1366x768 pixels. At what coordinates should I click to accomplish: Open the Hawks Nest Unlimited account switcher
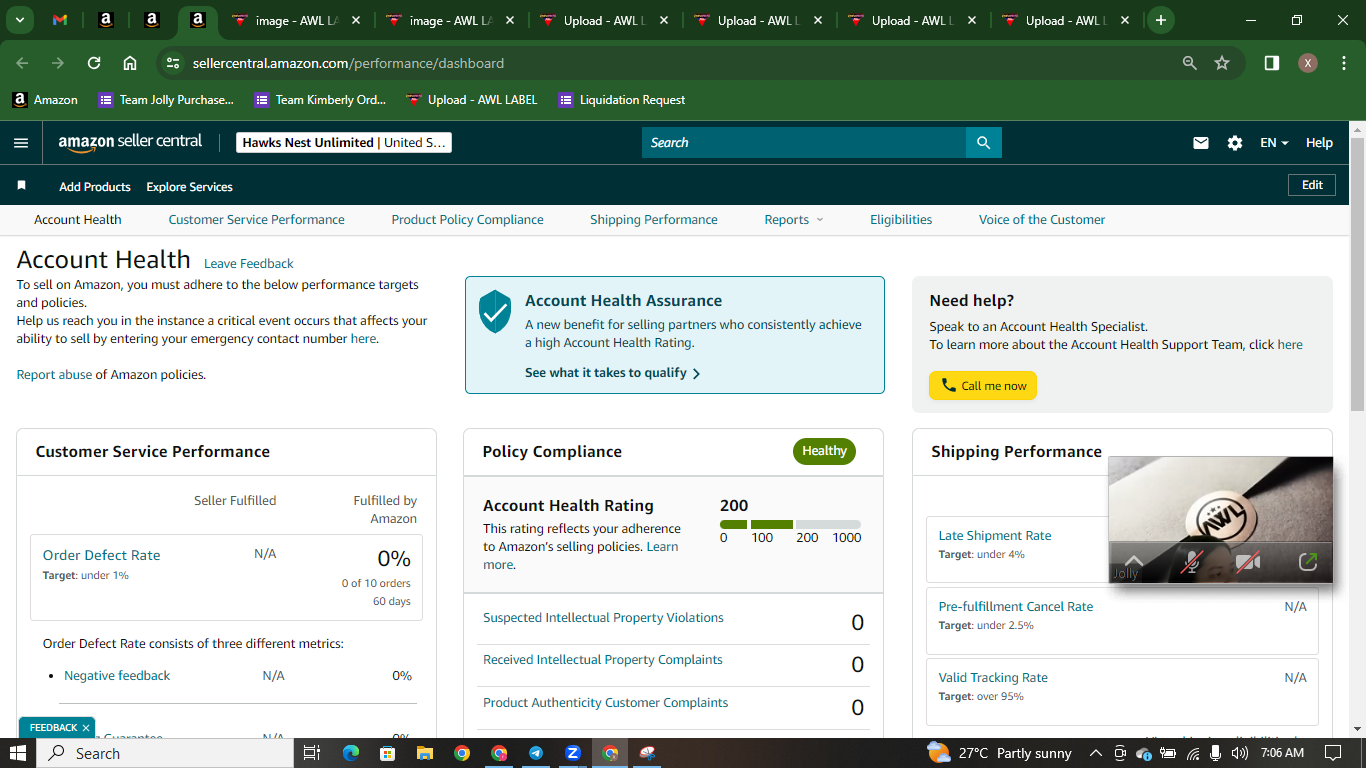(344, 143)
